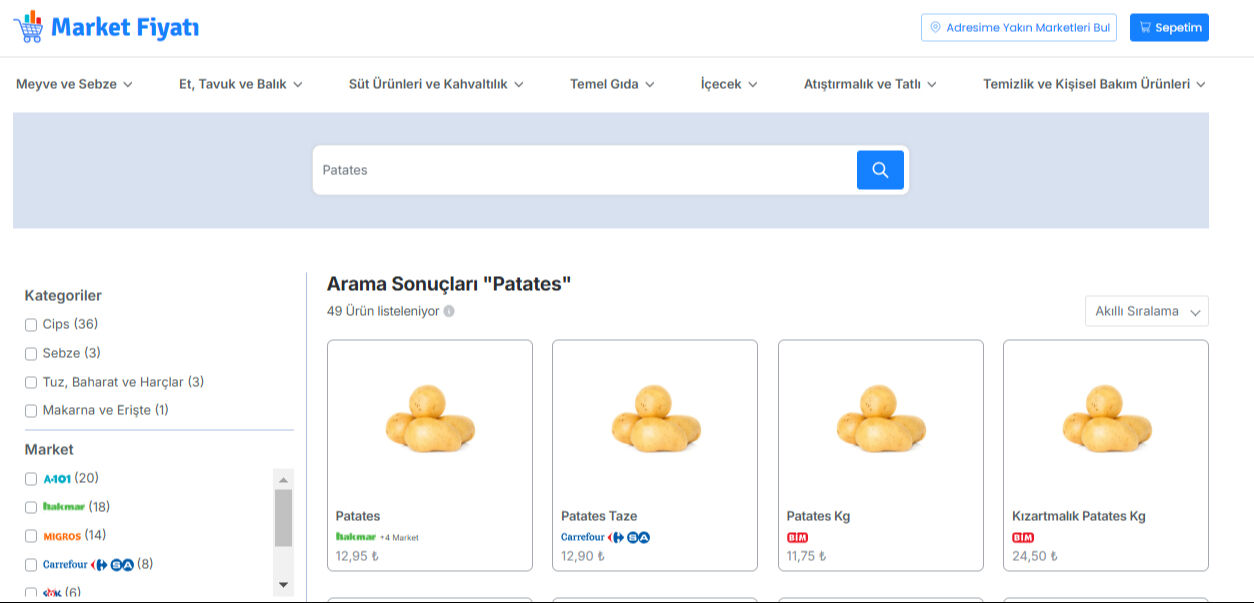Click the Hakmar logo under Patates product
The width and height of the screenshot is (1254, 603).
coord(356,537)
